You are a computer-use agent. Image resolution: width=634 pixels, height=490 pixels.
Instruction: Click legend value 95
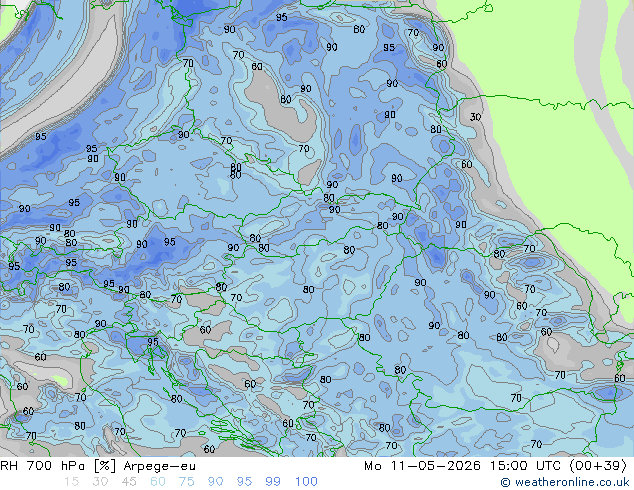pyautogui.click(x=244, y=482)
